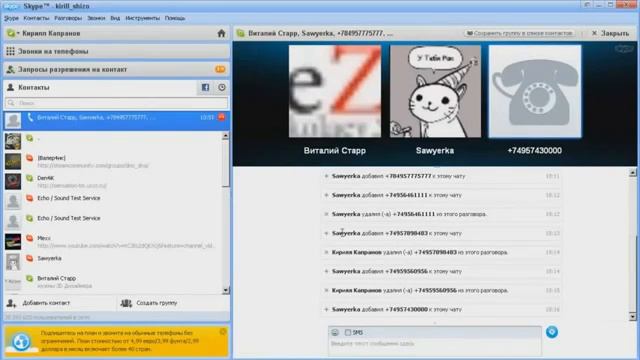Select contact Mecci in the list
640x360 pixels.
(113, 241)
